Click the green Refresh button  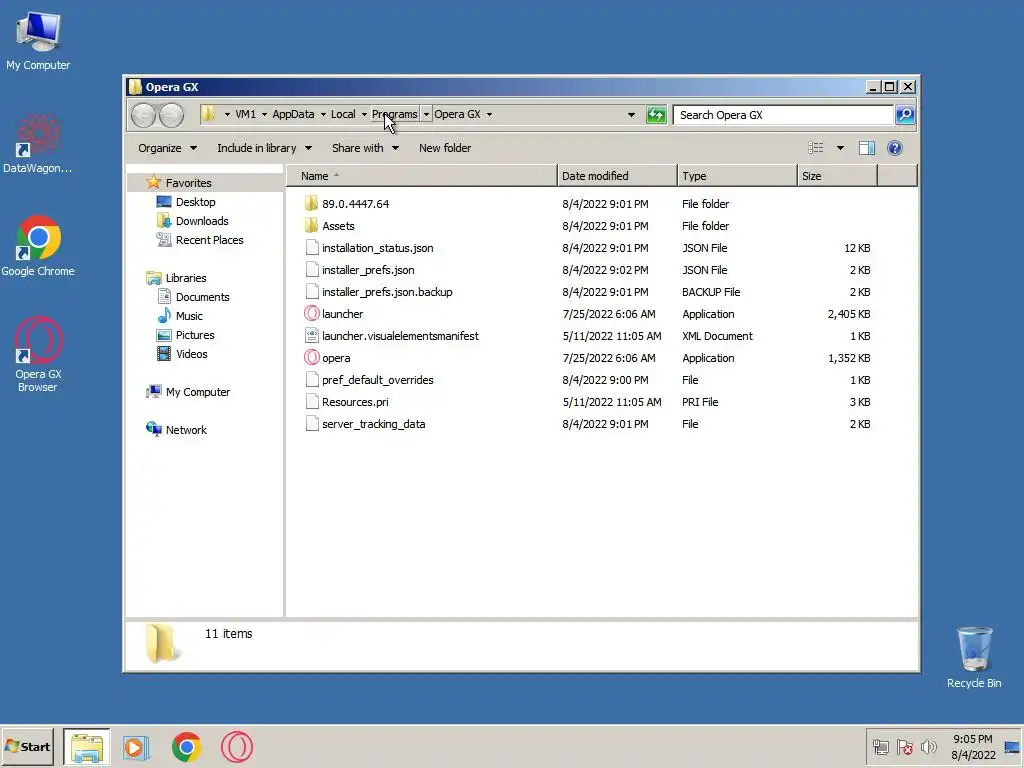[656, 115]
